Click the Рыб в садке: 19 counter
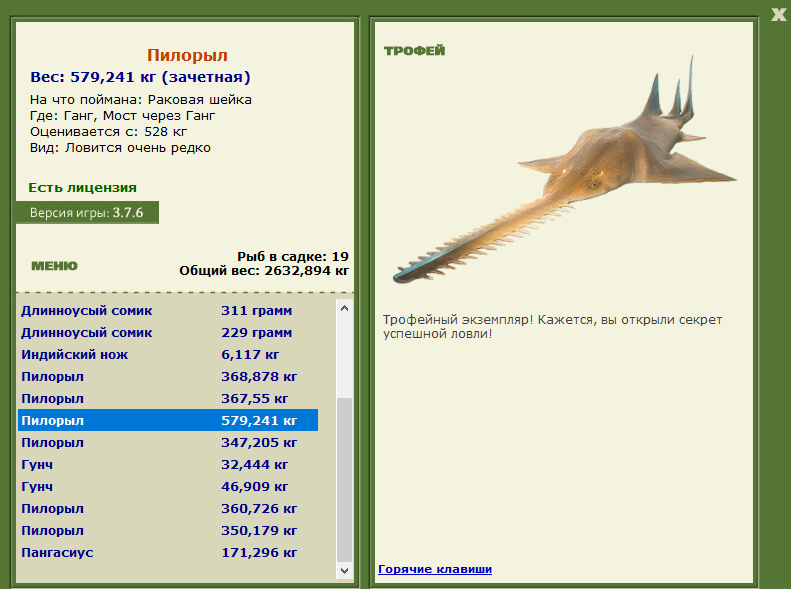The width and height of the screenshot is (791, 589). point(293,256)
